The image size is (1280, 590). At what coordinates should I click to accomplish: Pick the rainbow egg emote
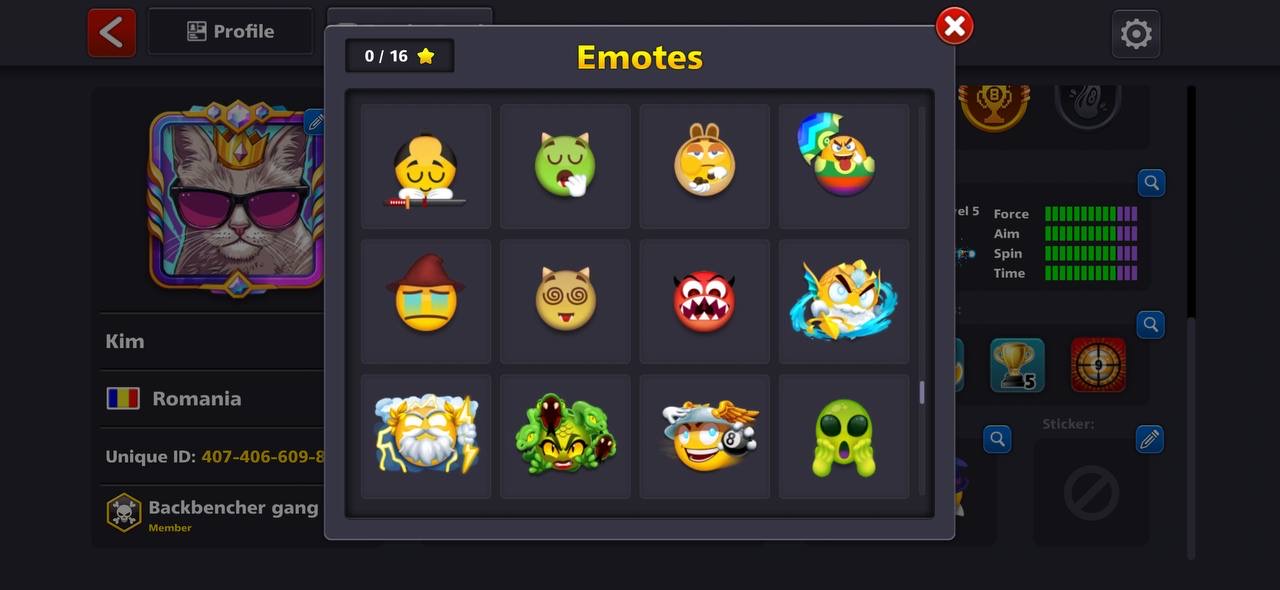(x=844, y=167)
